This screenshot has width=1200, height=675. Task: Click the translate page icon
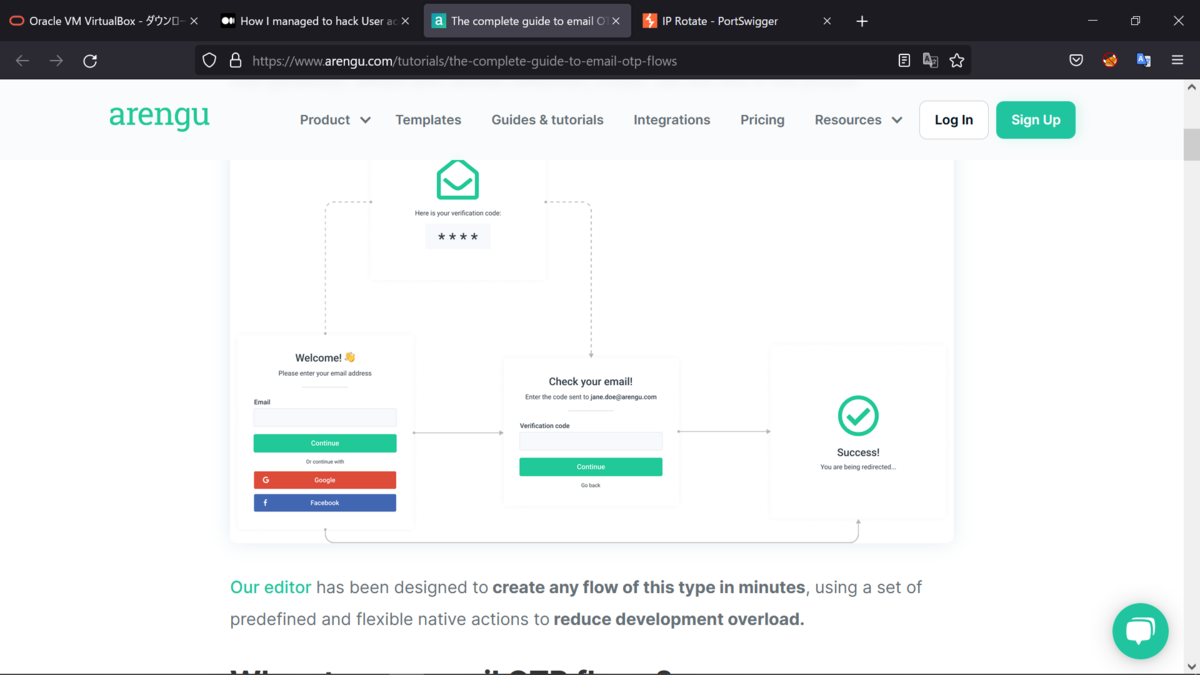930,61
